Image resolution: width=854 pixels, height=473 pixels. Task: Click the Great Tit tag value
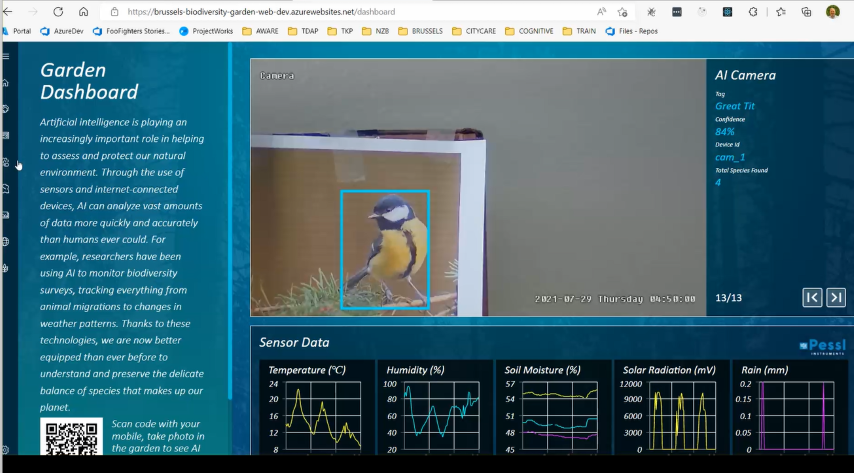coord(734,105)
